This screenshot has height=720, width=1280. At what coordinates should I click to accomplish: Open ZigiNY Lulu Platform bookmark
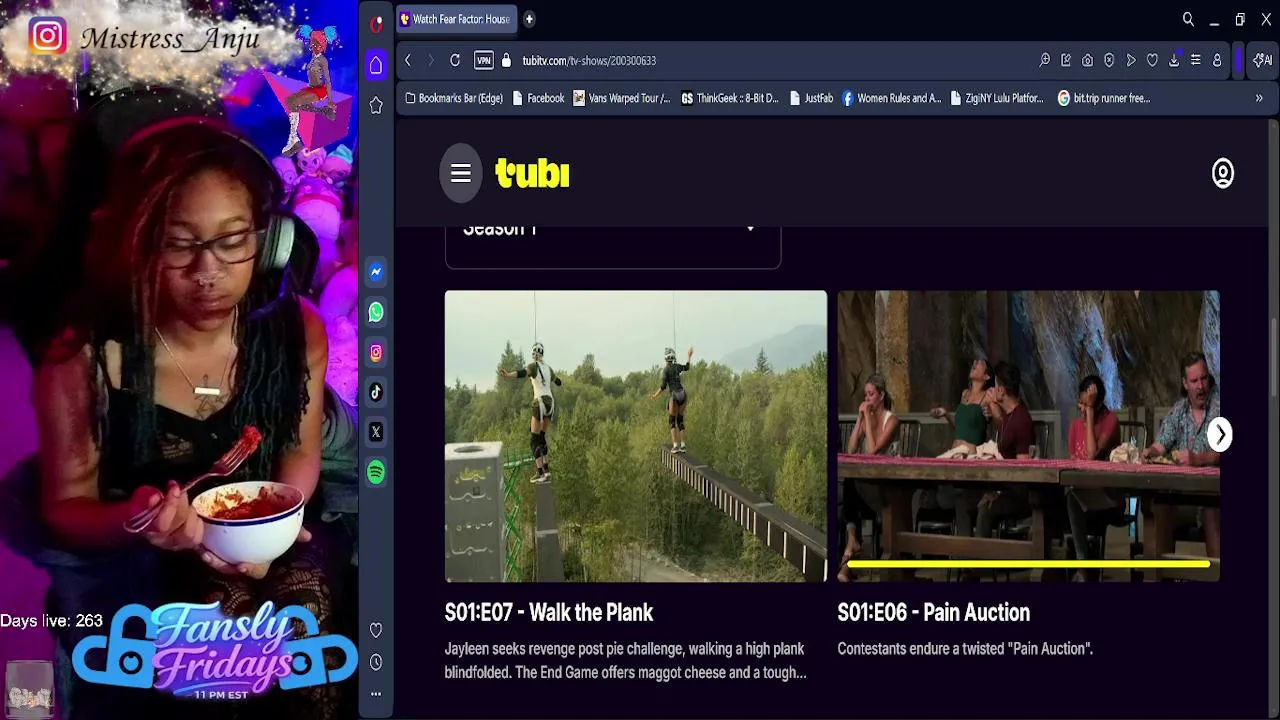996,98
